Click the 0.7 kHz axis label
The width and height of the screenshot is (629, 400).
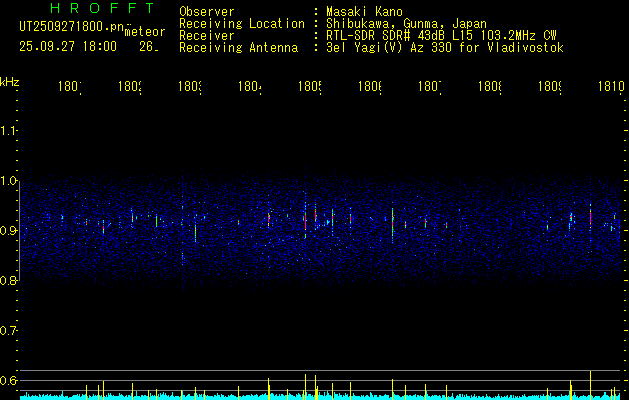pyautogui.click(x=9, y=330)
